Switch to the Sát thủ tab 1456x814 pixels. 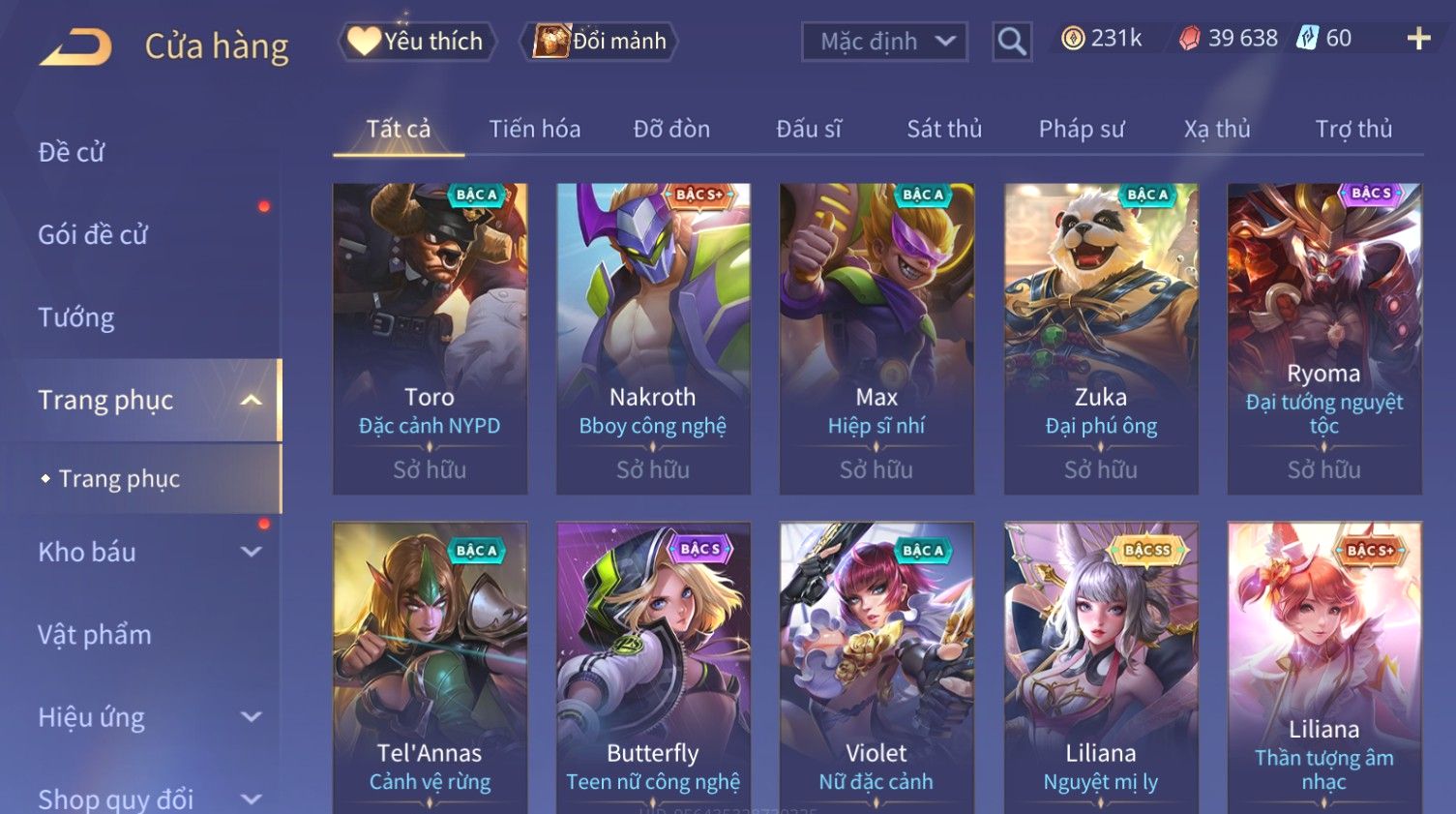[944, 129]
